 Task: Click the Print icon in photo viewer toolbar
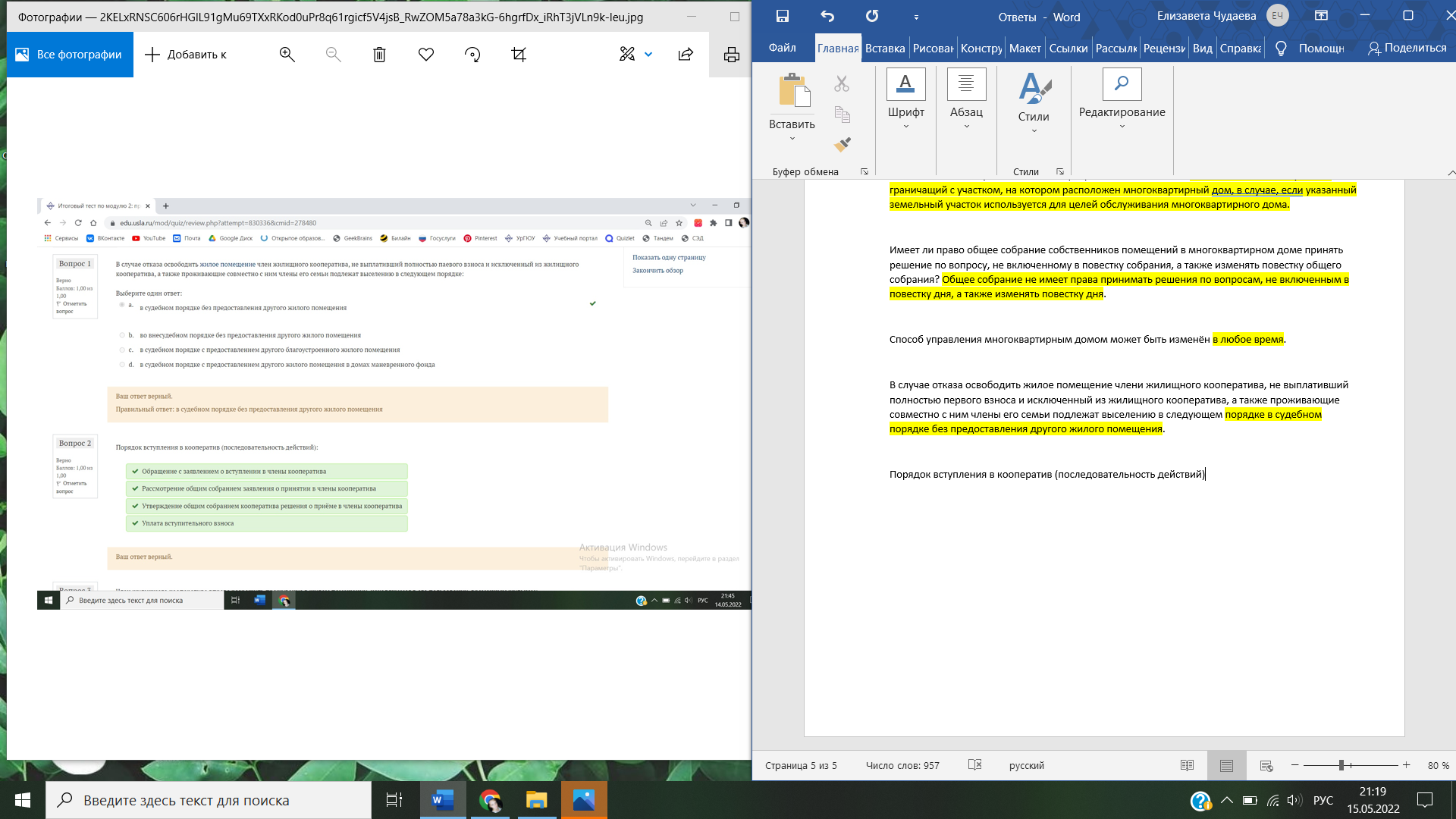[732, 54]
